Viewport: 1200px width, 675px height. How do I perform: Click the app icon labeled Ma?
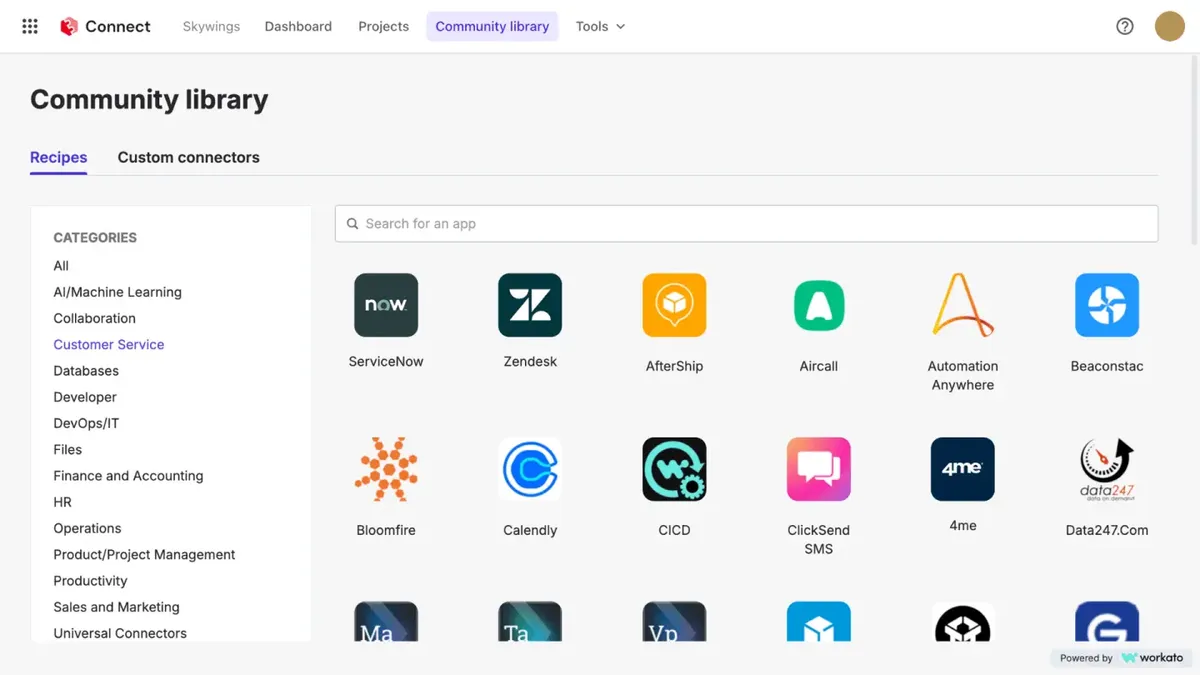coord(386,621)
